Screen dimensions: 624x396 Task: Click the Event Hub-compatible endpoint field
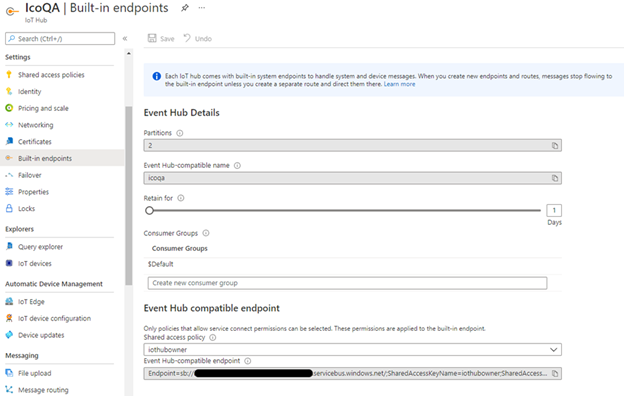(x=353, y=373)
